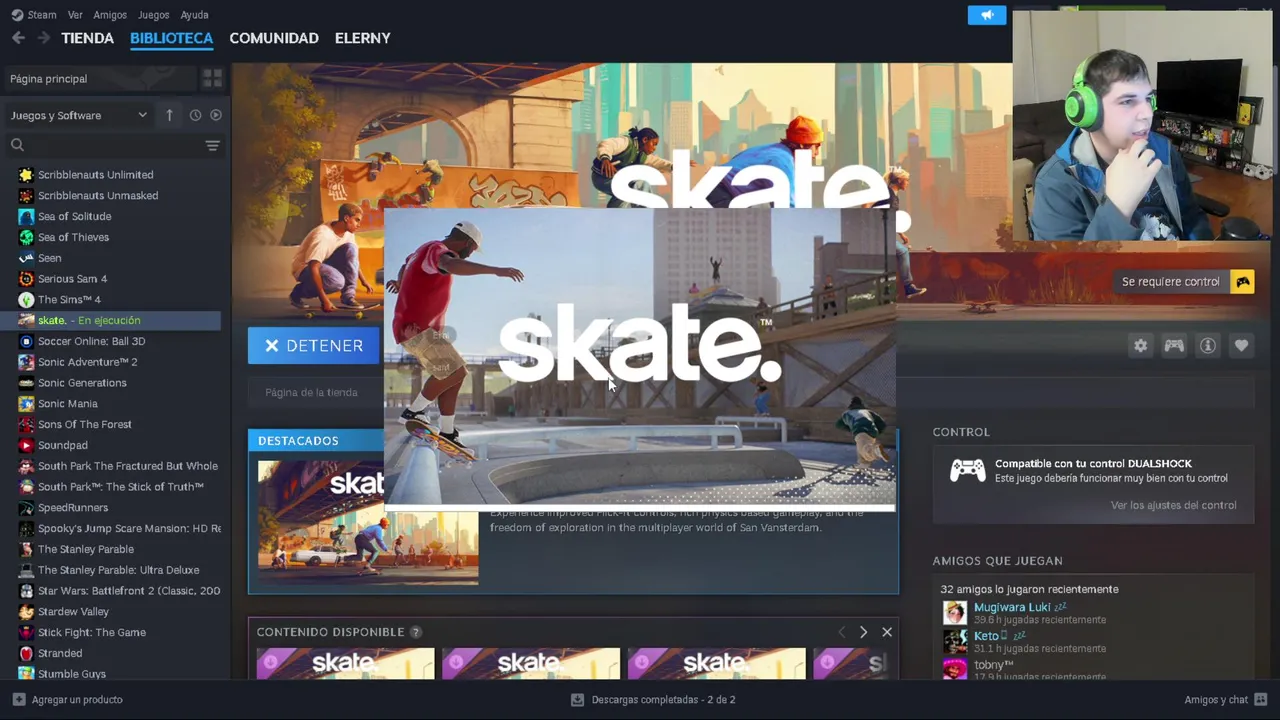Open the Página de la tienda link
1280x720 pixels.
coord(311,393)
